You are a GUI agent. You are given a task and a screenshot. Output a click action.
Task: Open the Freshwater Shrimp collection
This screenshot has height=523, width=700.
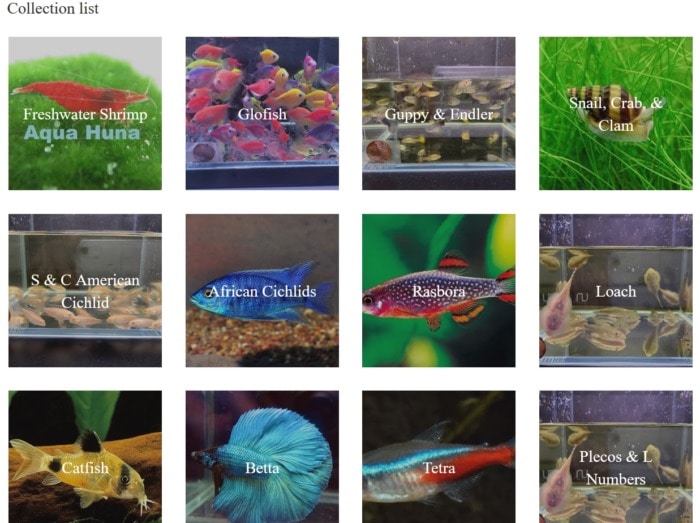coord(85,113)
